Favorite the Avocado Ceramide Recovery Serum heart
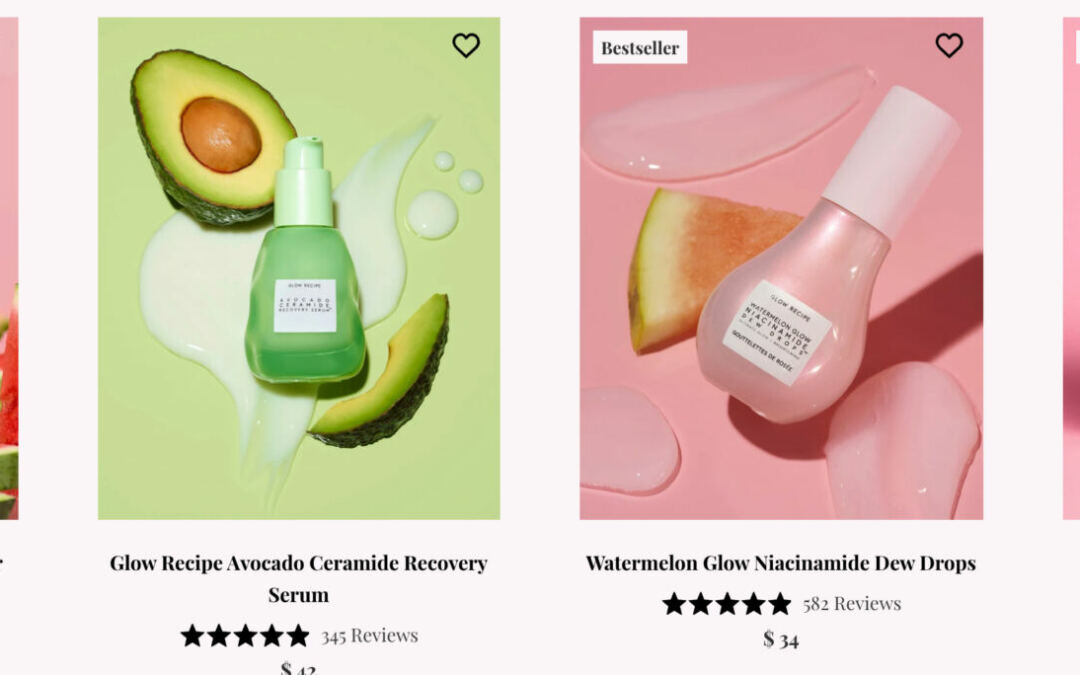The height and width of the screenshot is (675, 1080). coord(466,45)
